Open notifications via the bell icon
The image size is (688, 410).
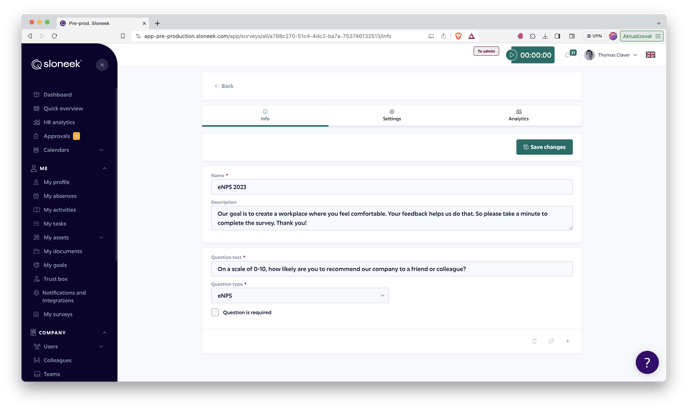click(x=567, y=55)
